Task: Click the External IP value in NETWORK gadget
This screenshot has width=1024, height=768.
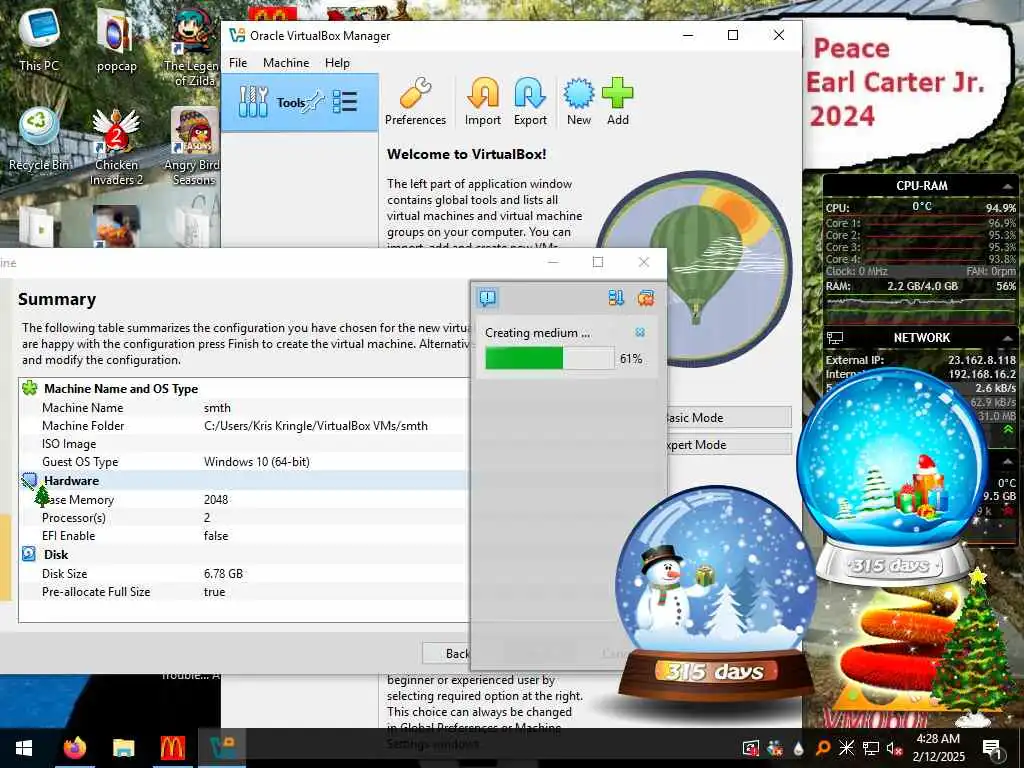Action: (x=982, y=360)
